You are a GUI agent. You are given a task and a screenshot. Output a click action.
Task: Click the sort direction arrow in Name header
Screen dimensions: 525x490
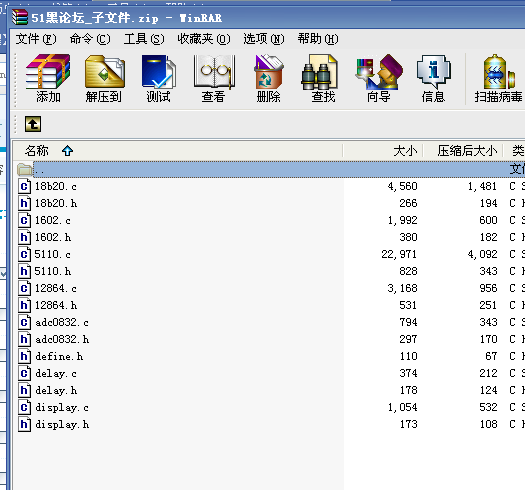67,151
